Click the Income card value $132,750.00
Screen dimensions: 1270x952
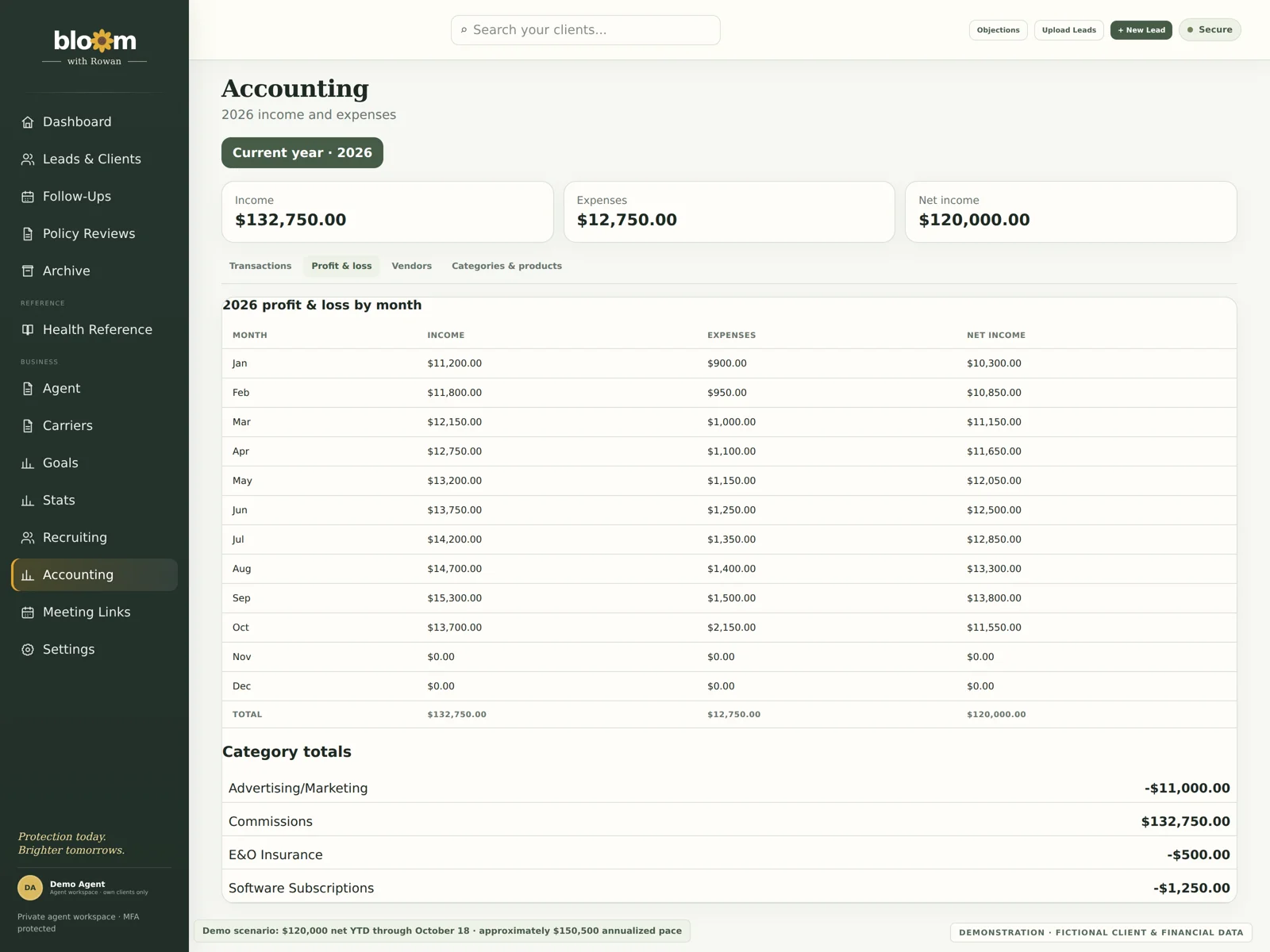point(291,220)
